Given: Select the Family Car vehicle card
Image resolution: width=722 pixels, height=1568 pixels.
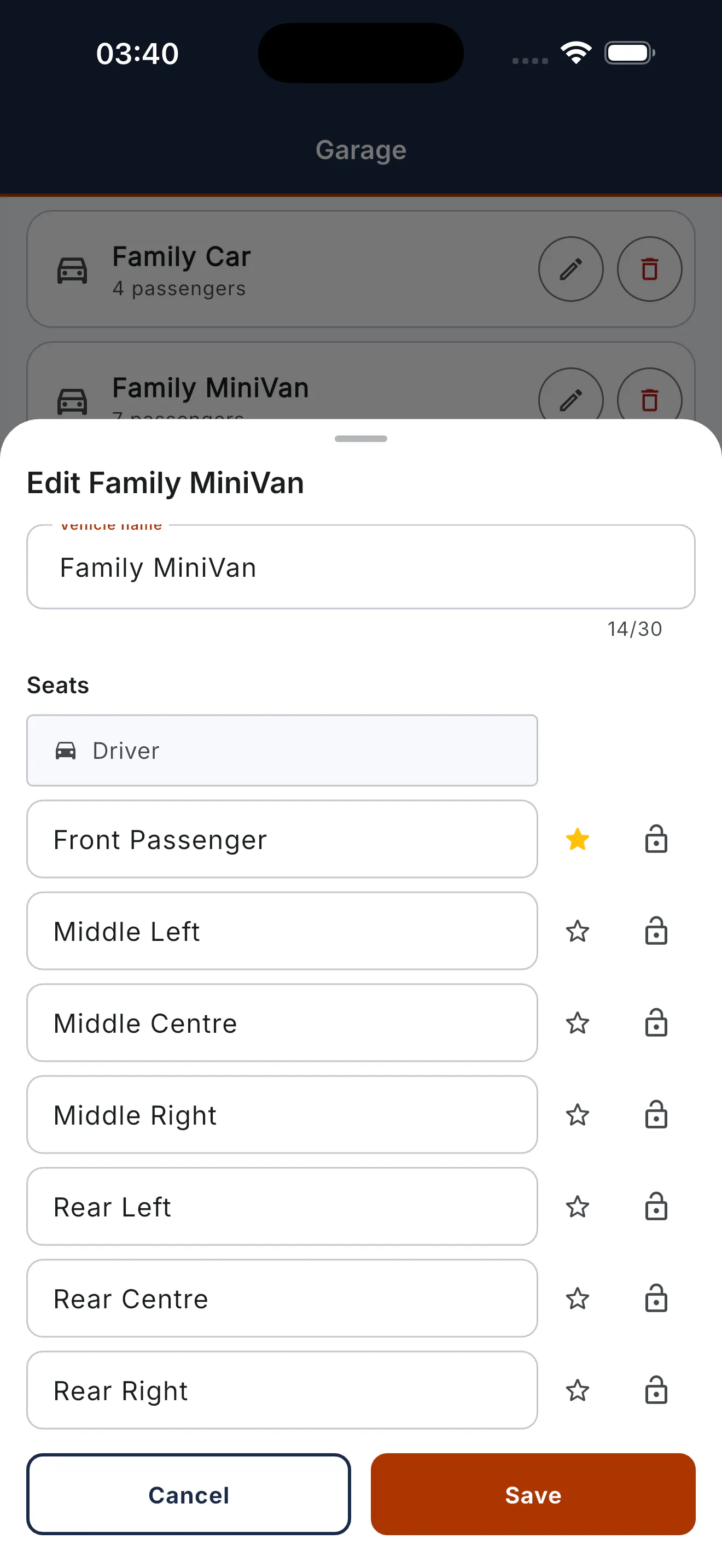Looking at the screenshot, I should click(361, 269).
